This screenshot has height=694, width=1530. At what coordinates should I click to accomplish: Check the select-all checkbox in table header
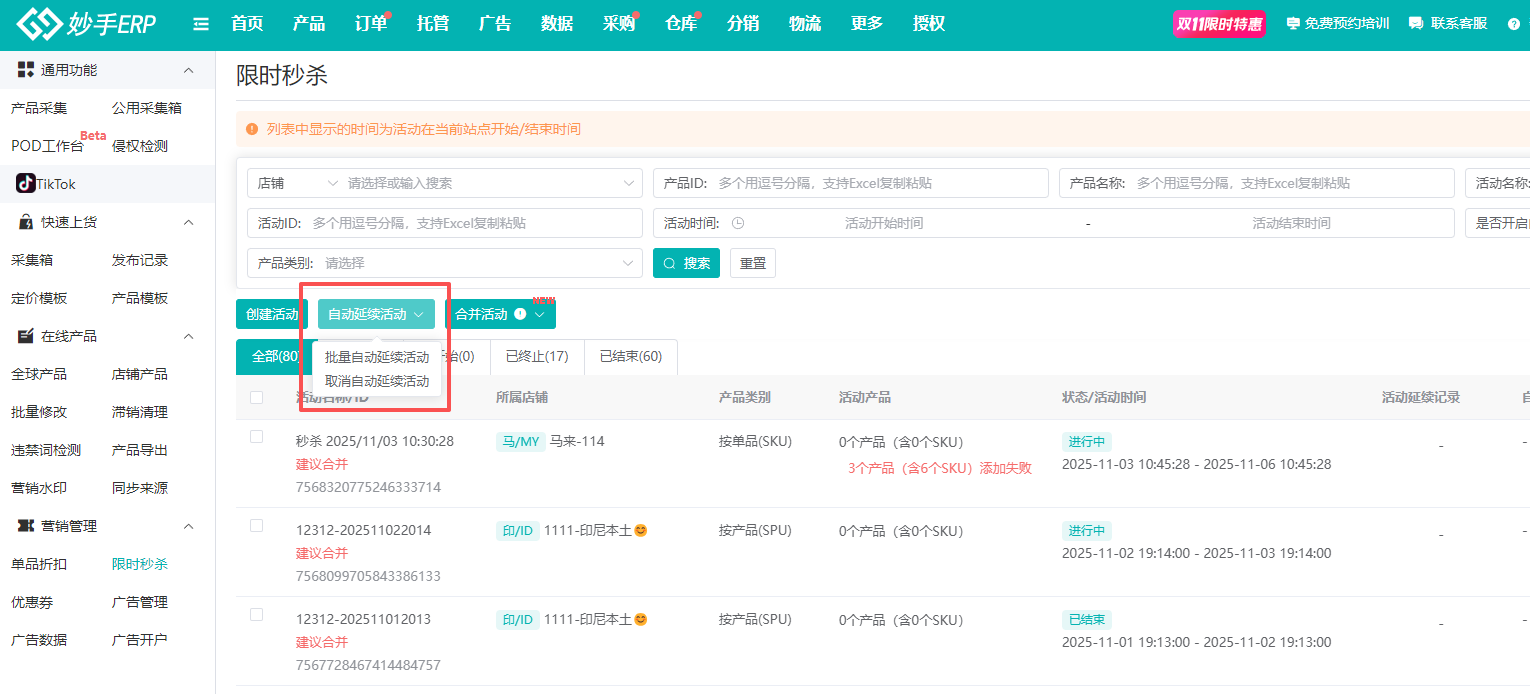coord(257,397)
